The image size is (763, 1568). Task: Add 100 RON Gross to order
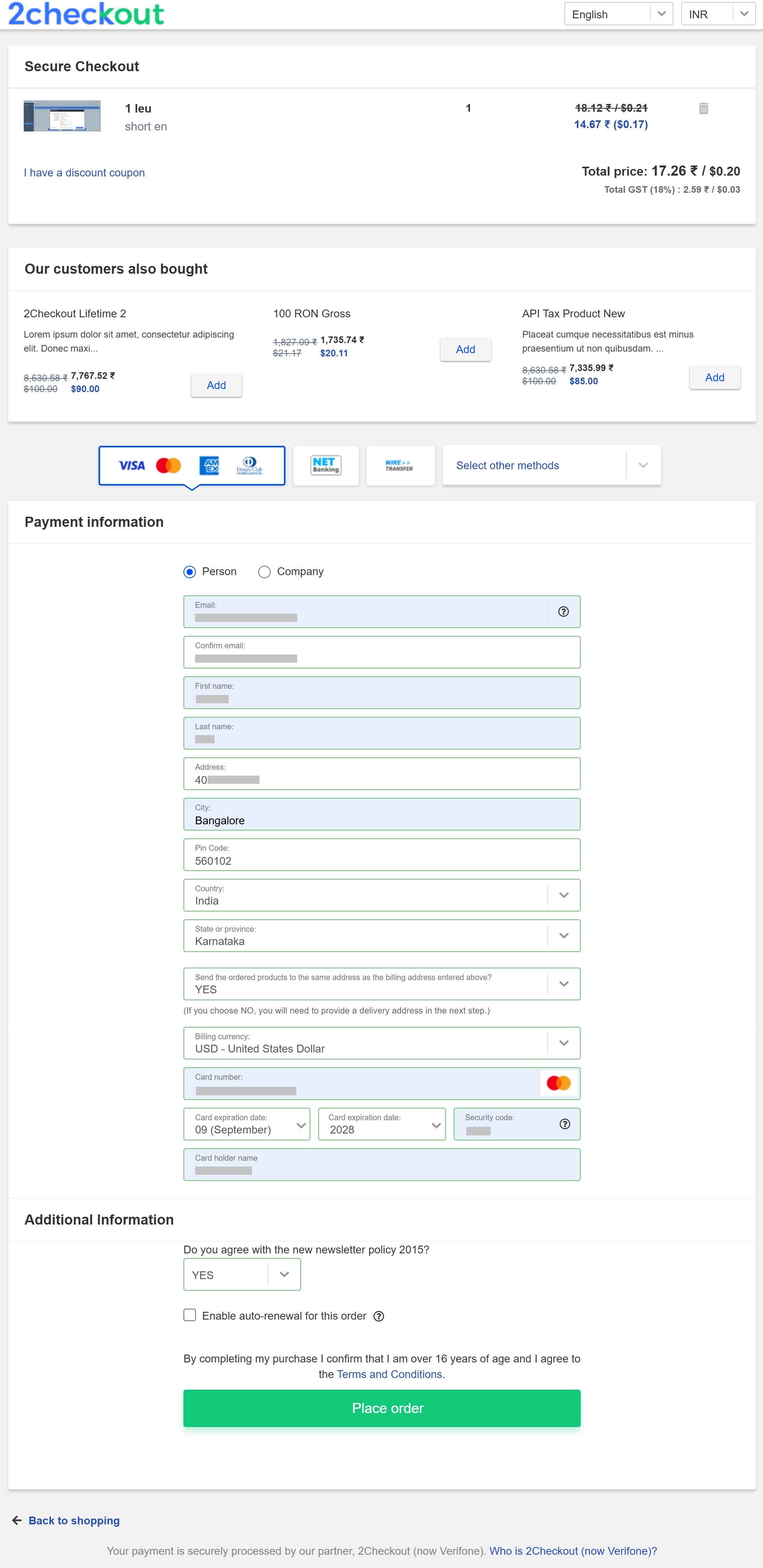coord(465,349)
